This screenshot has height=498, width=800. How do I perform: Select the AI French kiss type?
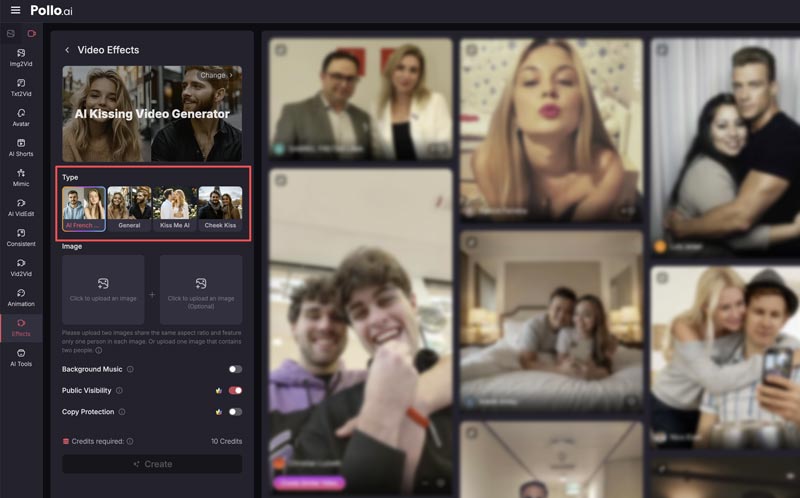(x=84, y=209)
